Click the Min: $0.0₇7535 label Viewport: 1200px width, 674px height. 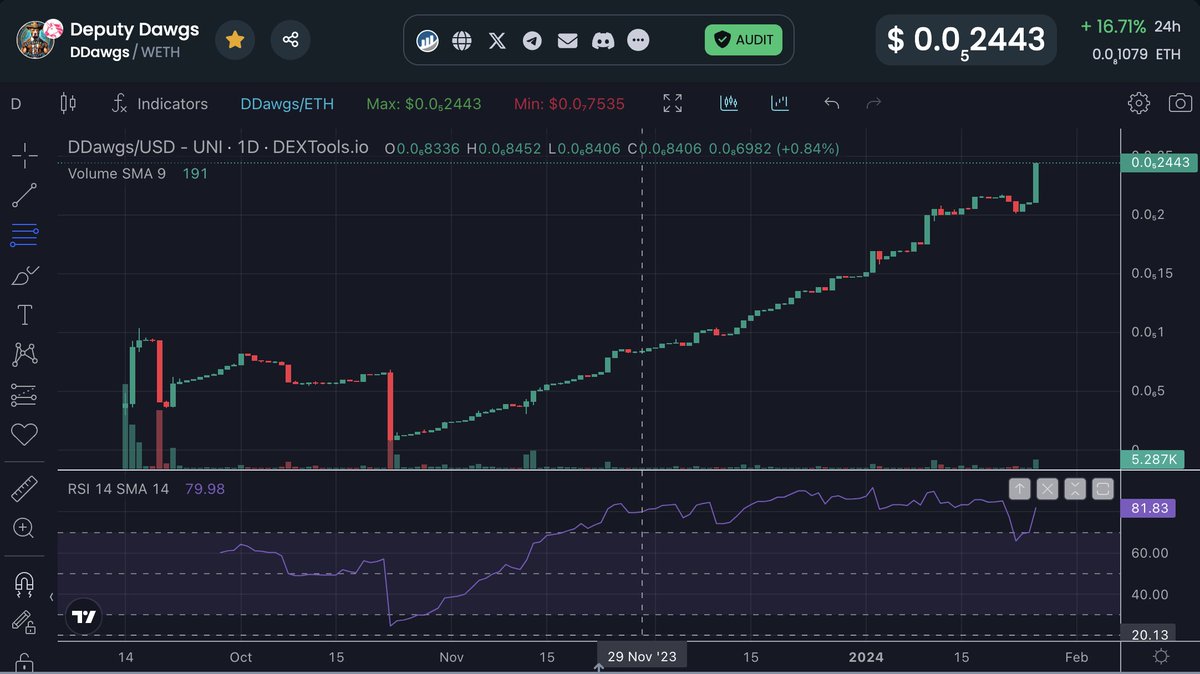tap(571, 104)
